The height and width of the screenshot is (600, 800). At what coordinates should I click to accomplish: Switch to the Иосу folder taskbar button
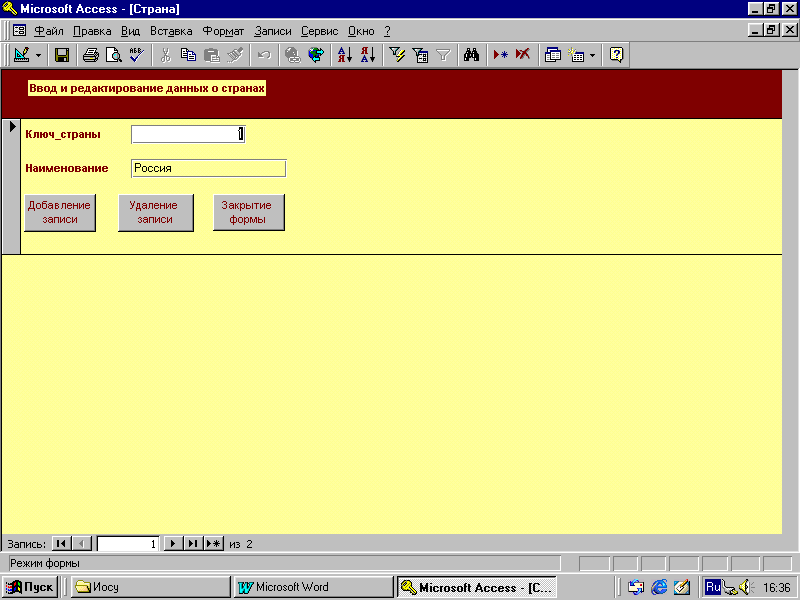[x=150, y=587]
